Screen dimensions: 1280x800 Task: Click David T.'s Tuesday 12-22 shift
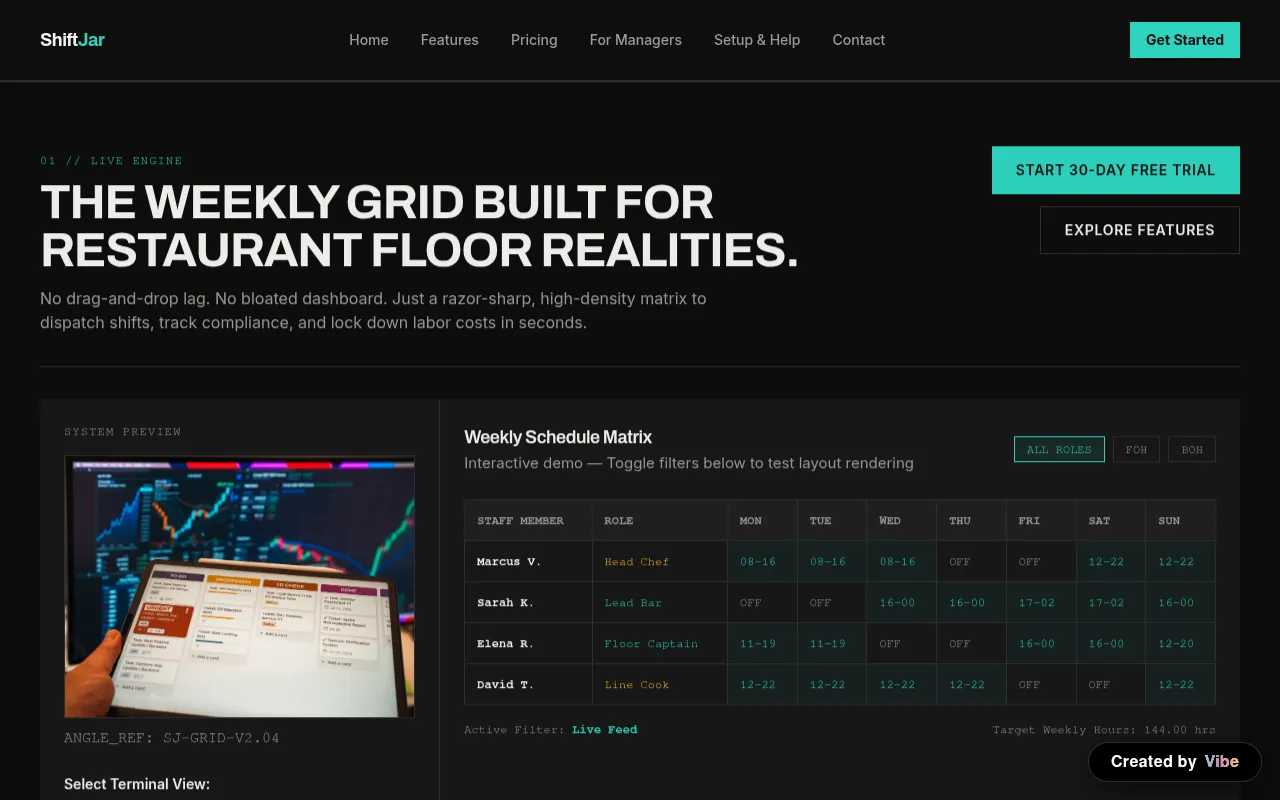pos(832,685)
